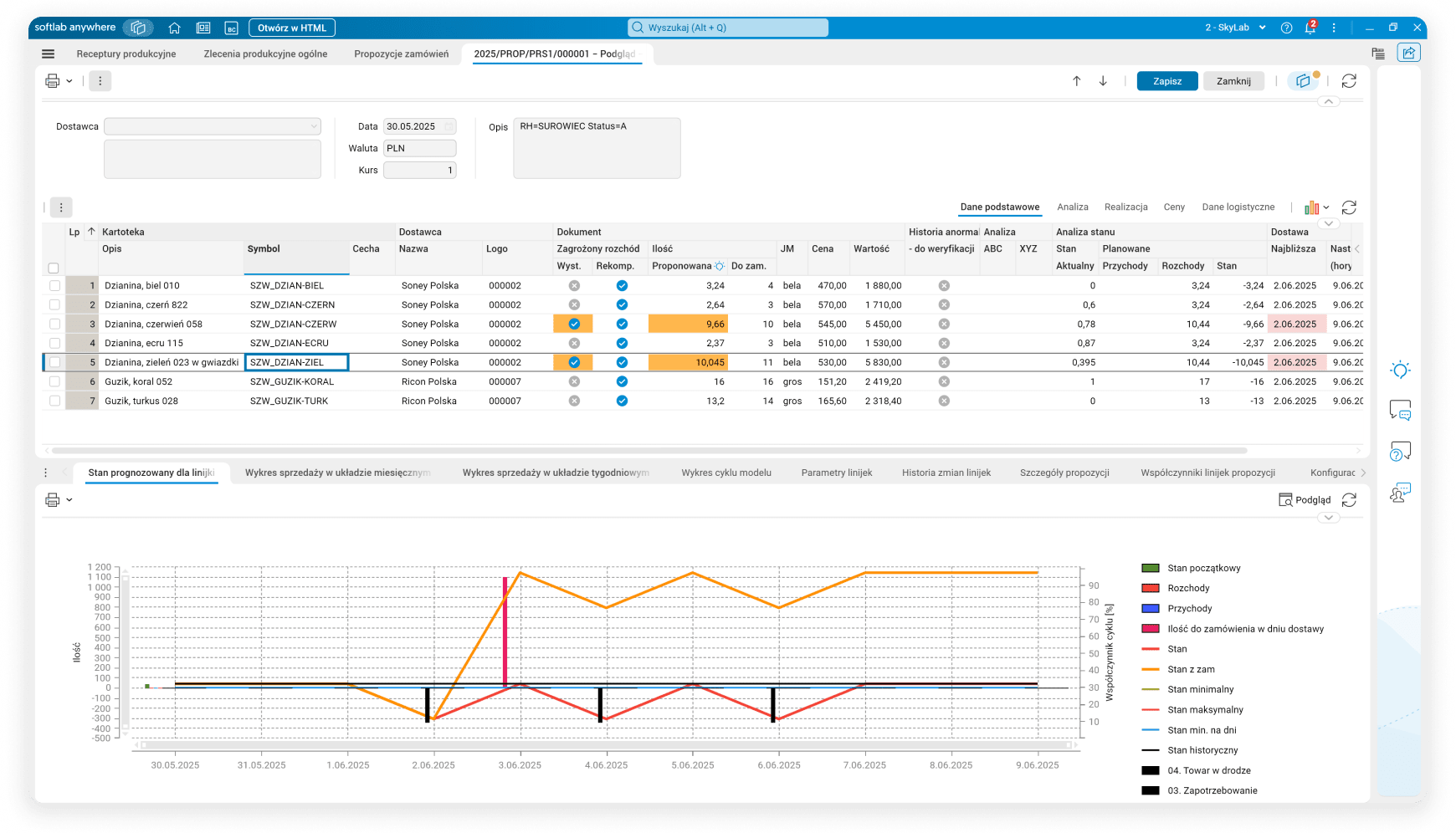The image size is (1456, 833).
Task: Click the Otwórz w HTML button
Action: click(x=292, y=28)
